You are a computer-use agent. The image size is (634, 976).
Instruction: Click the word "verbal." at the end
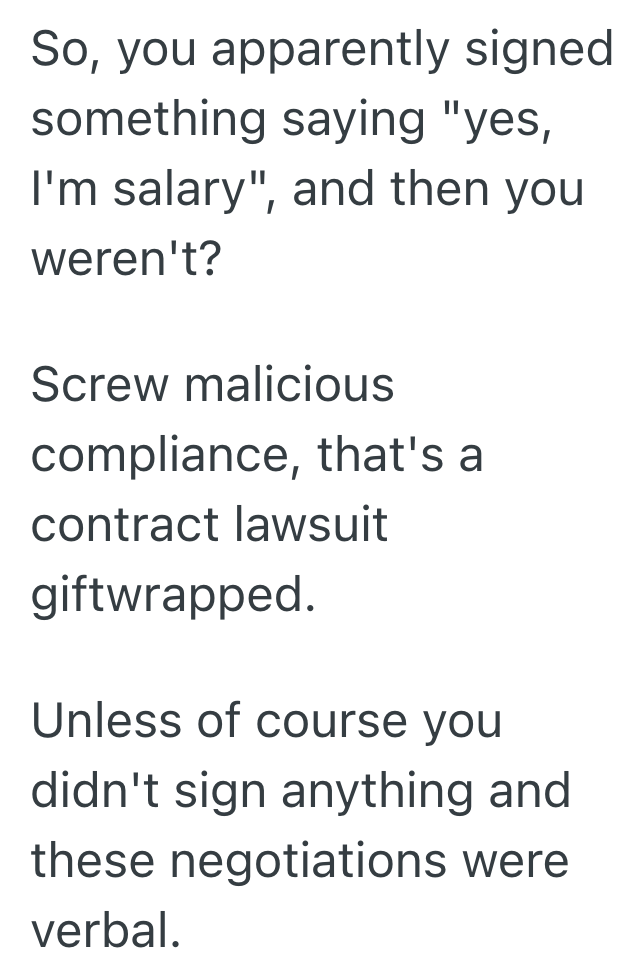(107, 931)
